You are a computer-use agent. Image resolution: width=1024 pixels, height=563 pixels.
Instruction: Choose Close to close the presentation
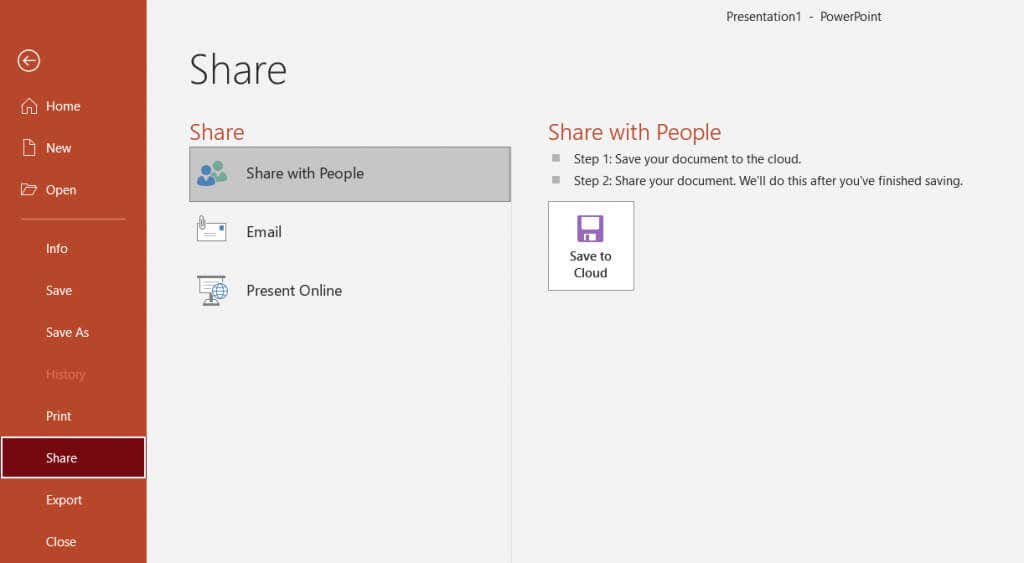pos(61,542)
